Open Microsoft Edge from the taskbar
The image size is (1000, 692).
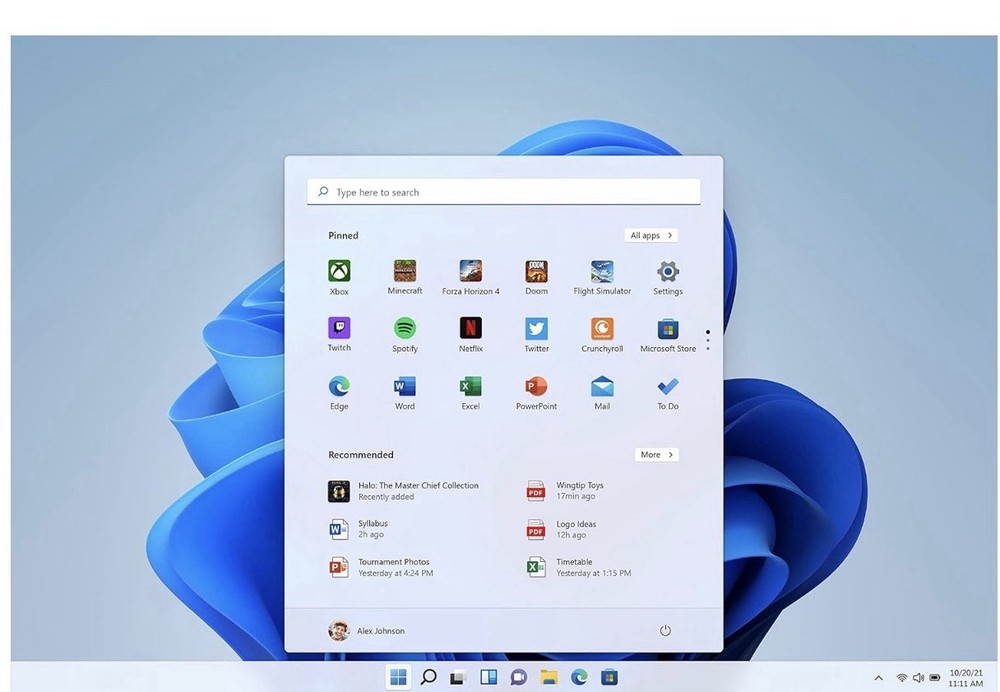click(578, 677)
